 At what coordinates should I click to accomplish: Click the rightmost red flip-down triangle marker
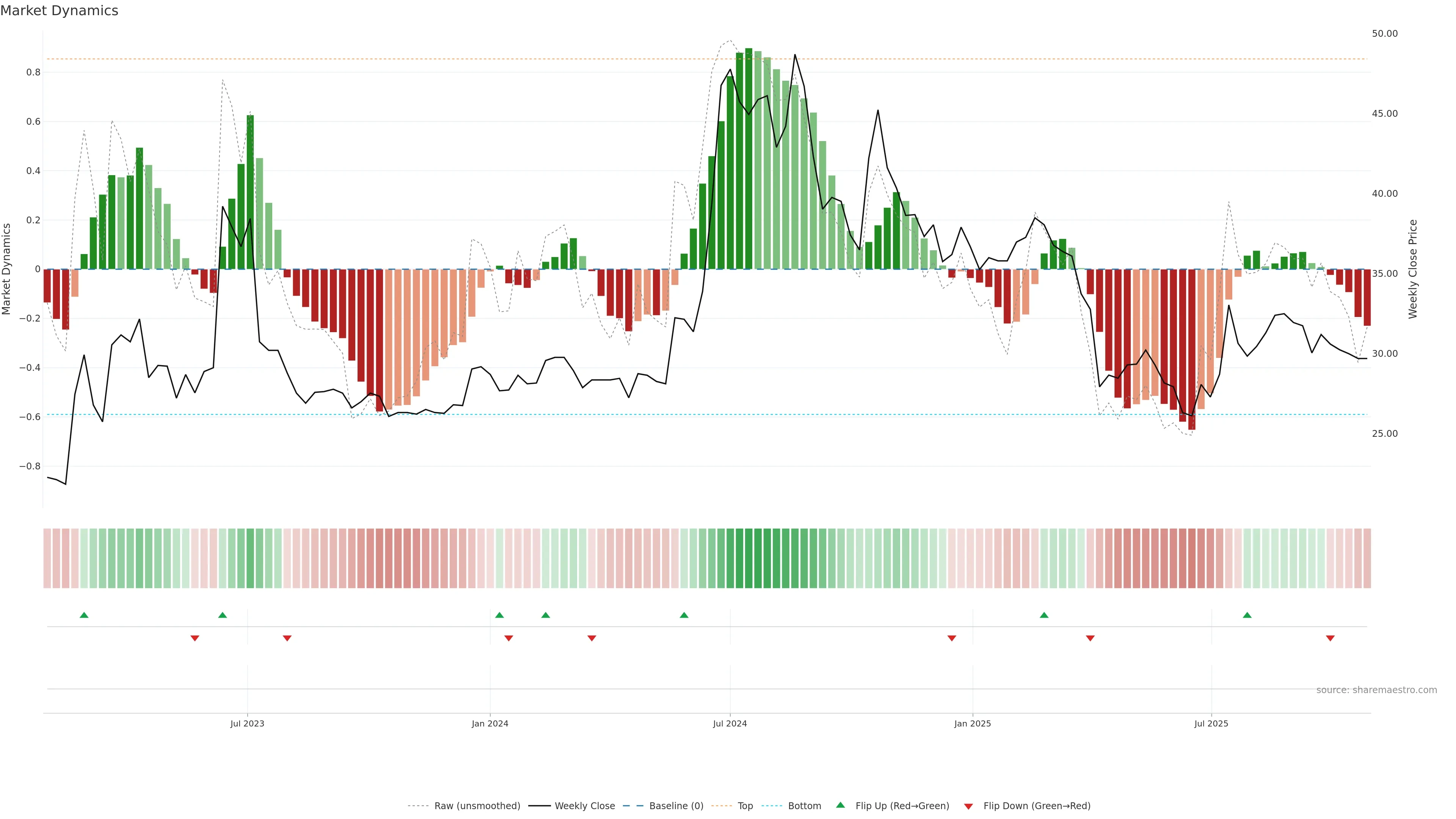(1330, 638)
